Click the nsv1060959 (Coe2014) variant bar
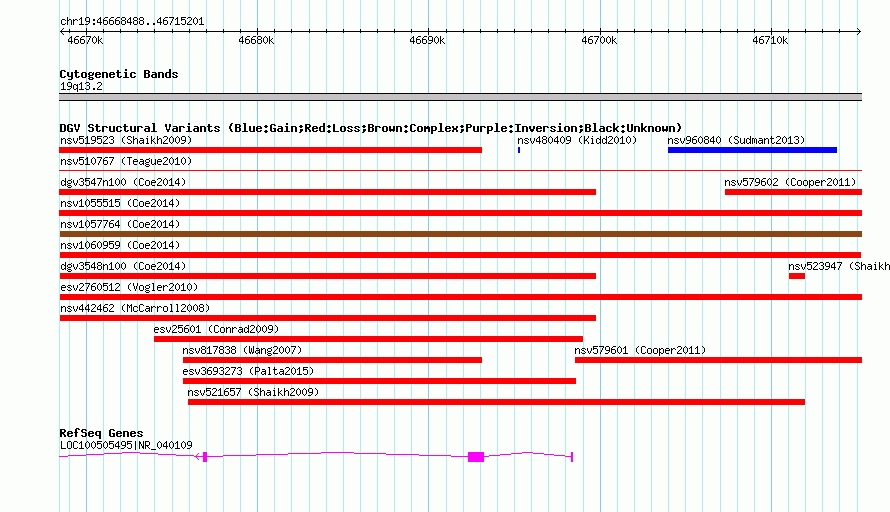The image size is (890, 512). [460, 255]
